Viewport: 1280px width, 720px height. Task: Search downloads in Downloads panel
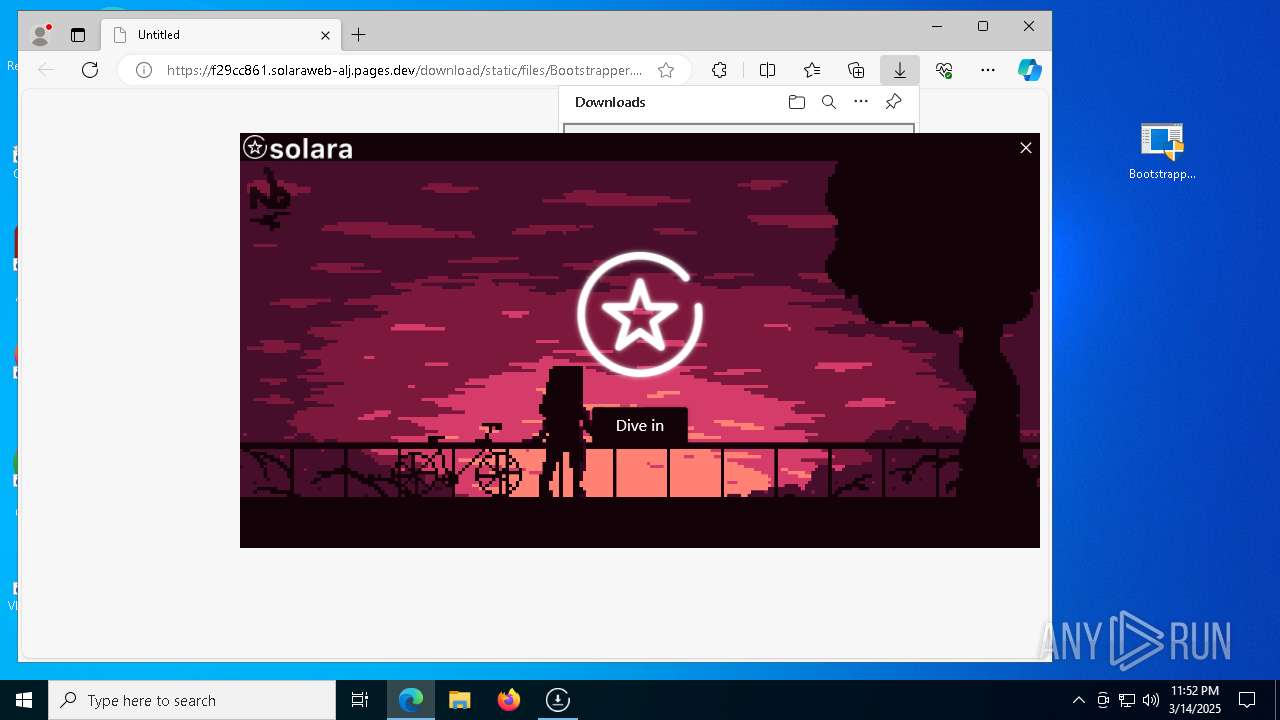(829, 102)
